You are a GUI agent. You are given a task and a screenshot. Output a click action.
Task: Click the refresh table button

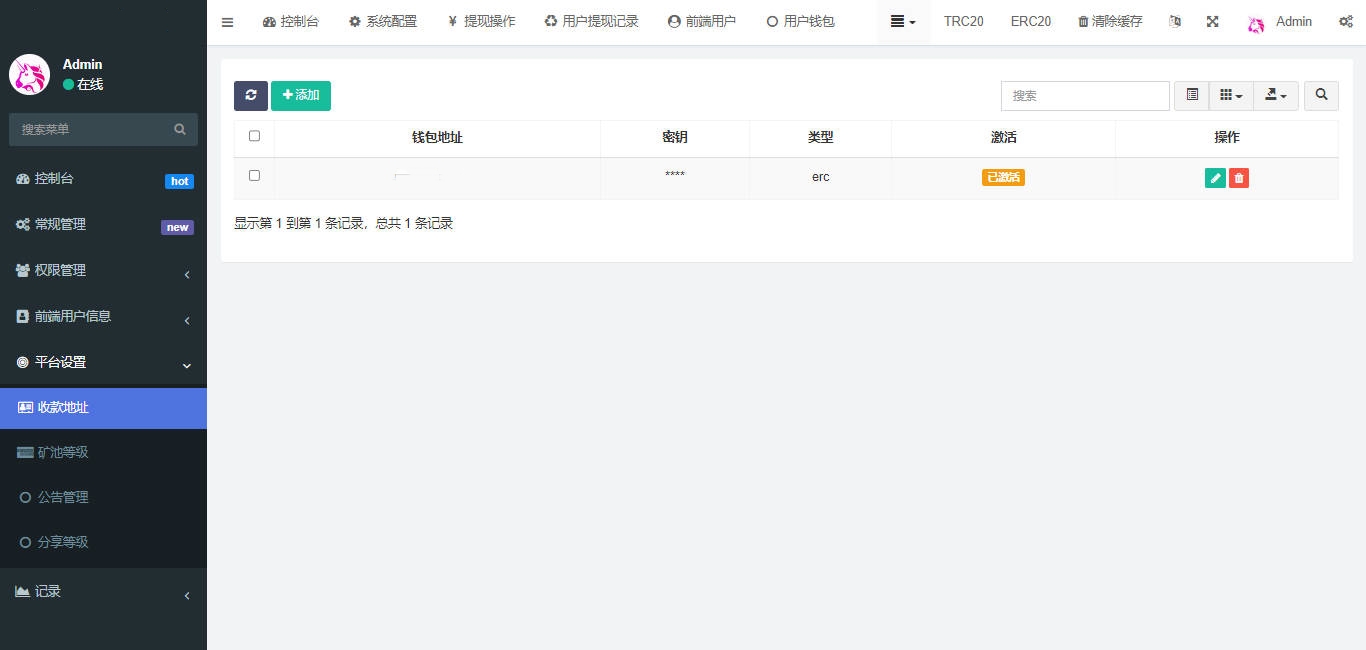click(250, 95)
